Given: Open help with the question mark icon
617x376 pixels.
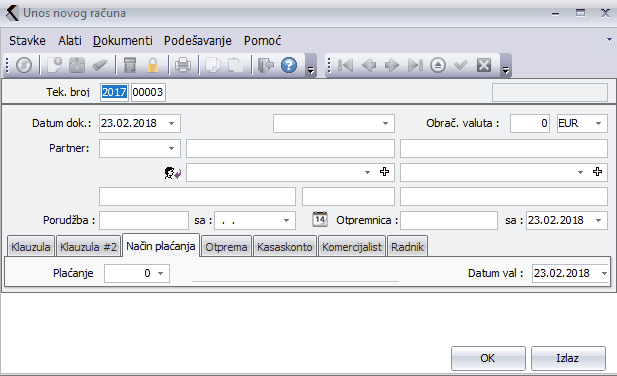Looking at the screenshot, I should 289,65.
